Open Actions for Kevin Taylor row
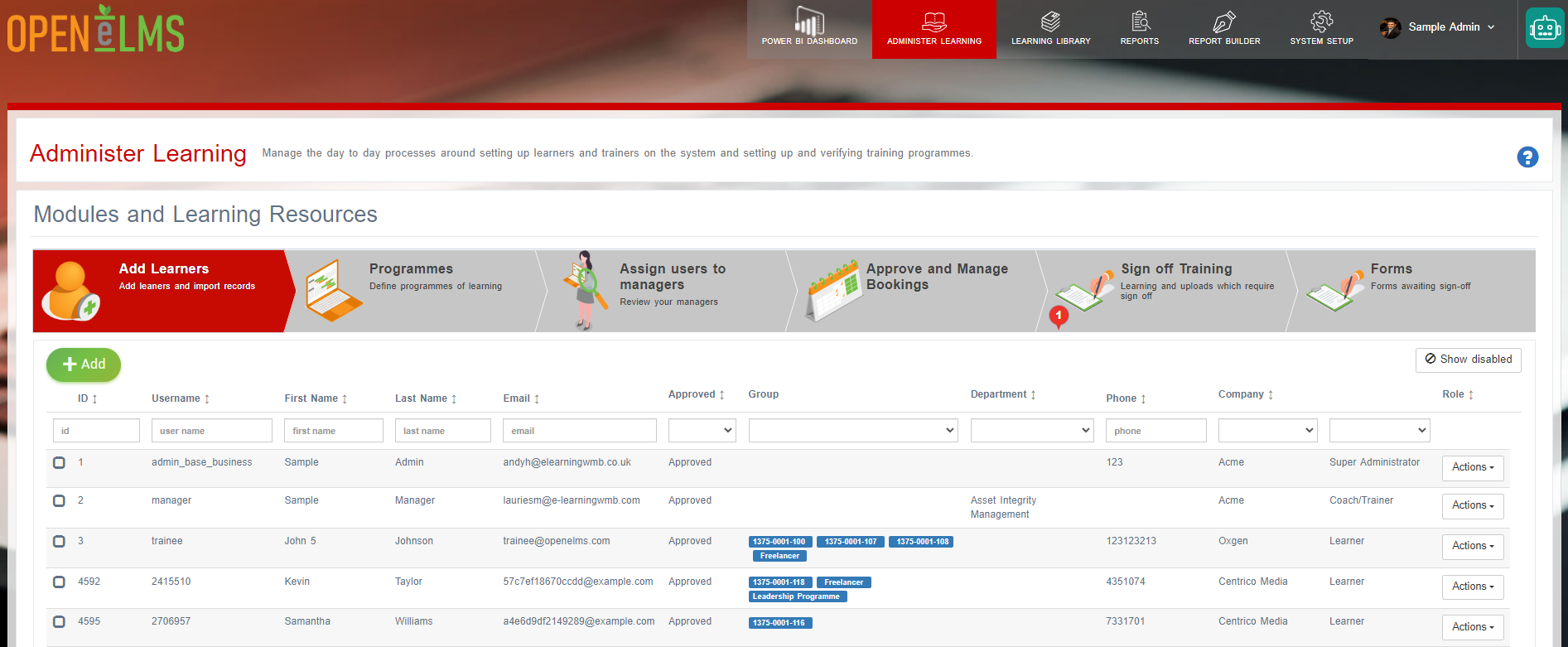 pos(1473,587)
